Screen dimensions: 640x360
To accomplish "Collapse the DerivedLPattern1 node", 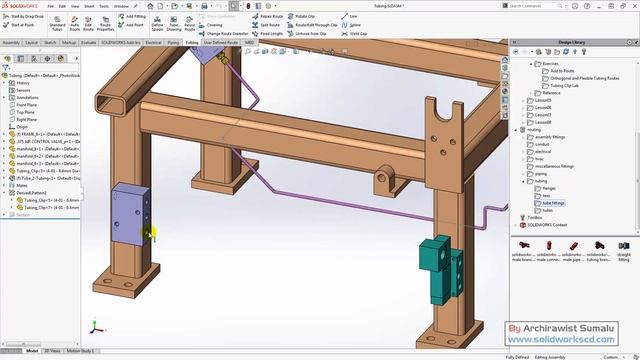I will tap(4, 193).
